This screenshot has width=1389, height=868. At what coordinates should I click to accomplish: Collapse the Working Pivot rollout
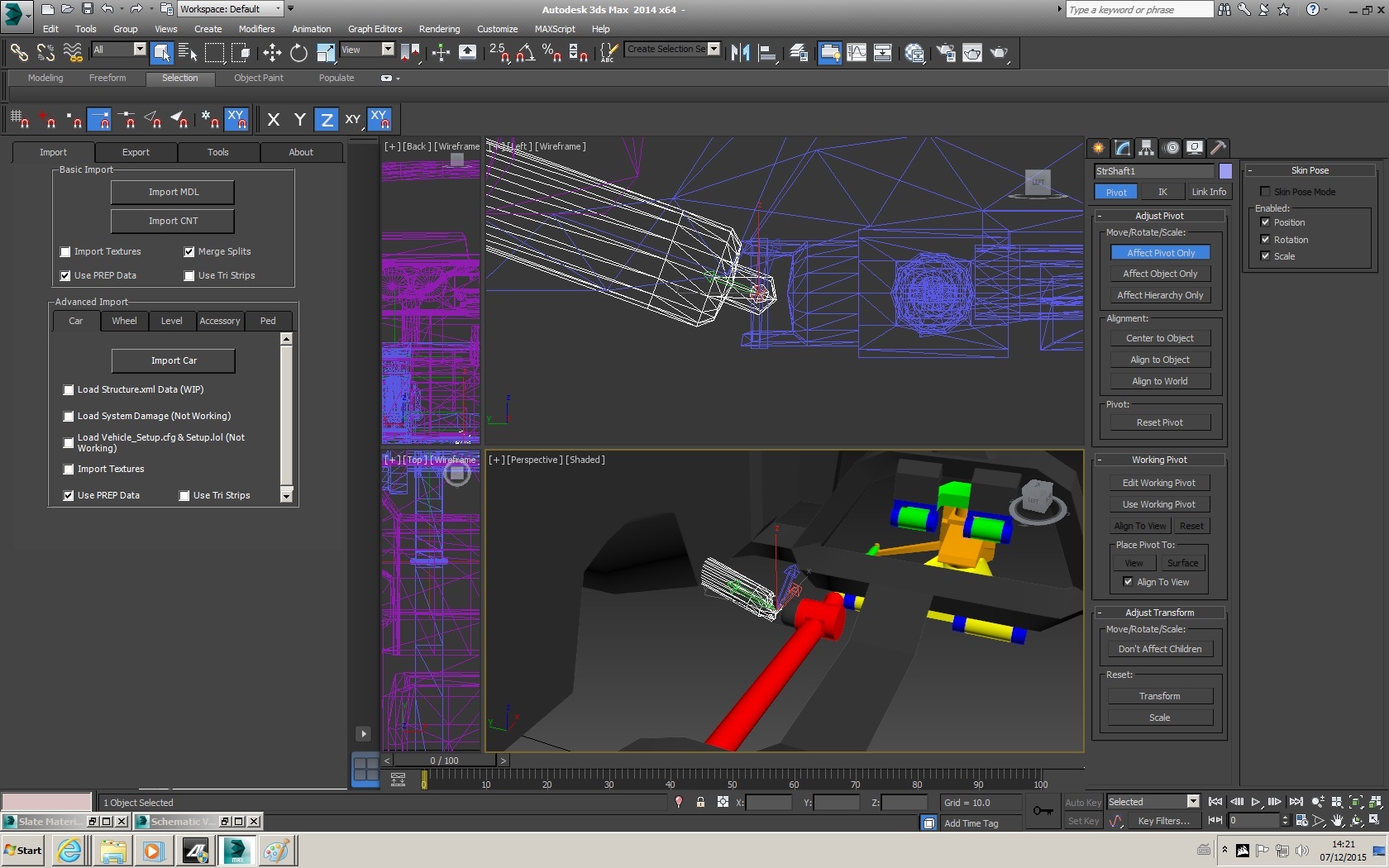1158,460
